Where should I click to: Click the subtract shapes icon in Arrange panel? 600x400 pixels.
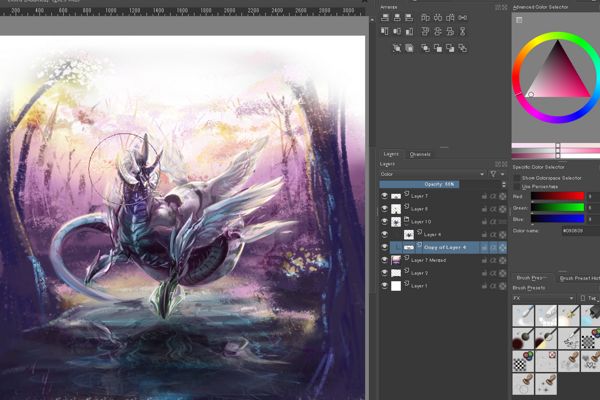point(450,48)
